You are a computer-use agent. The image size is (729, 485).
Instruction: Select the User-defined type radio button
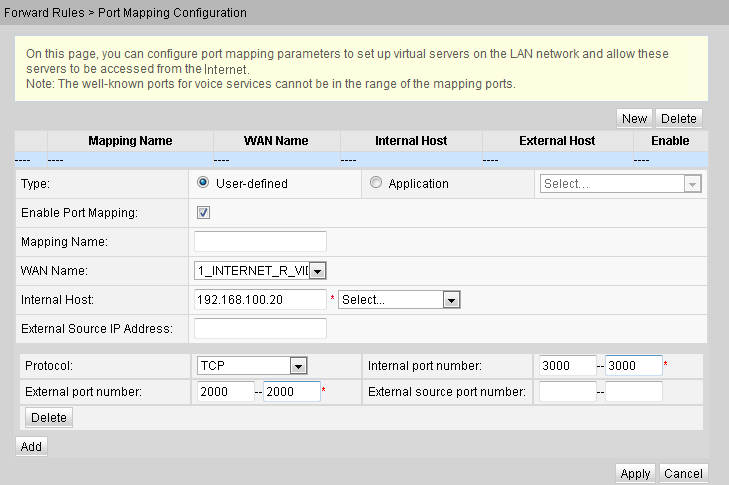[x=203, y=183]
